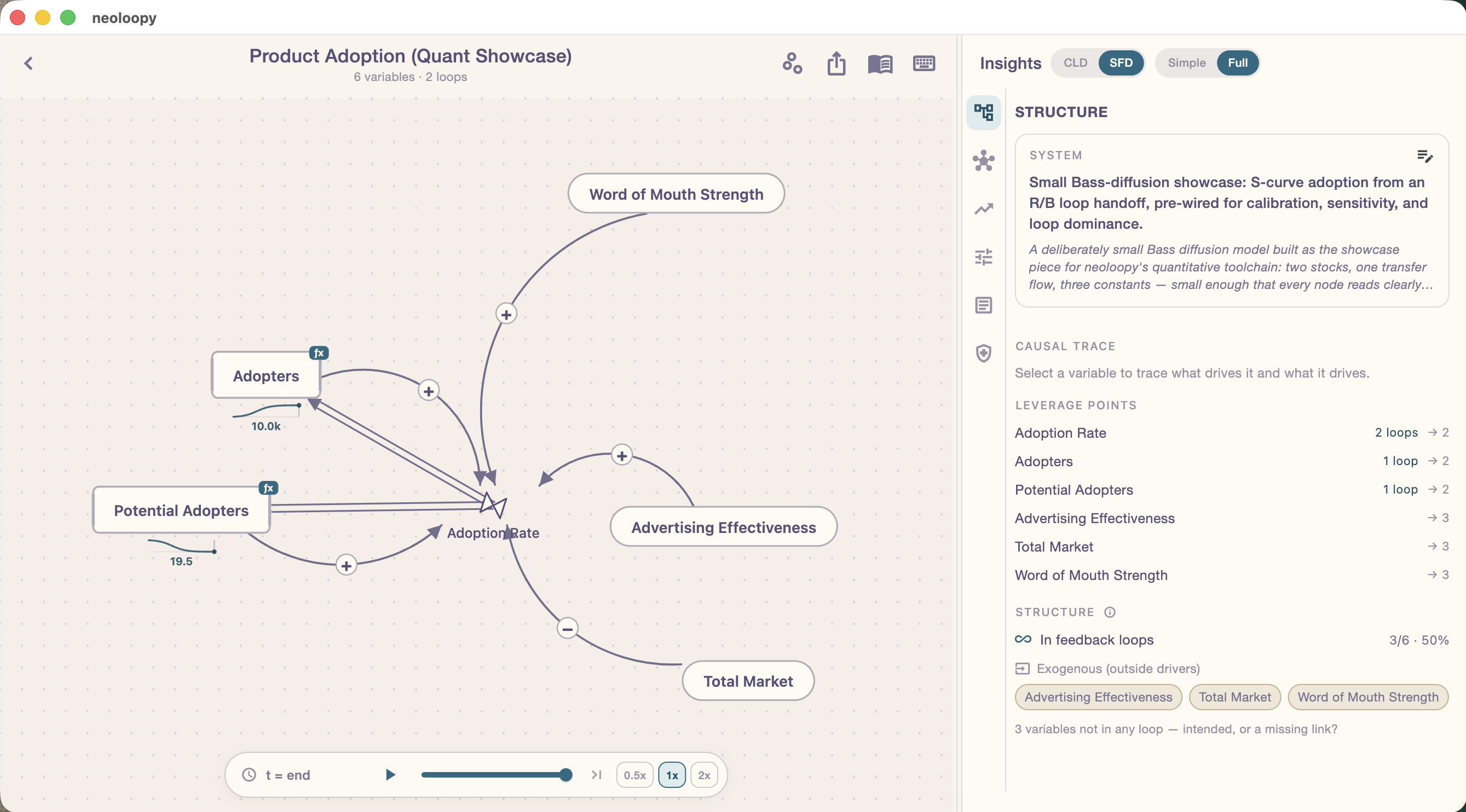Viewport: 1466px width, 812px height.
Task: Click the fx badge on Adopters
Action: [x=319, y=353]
